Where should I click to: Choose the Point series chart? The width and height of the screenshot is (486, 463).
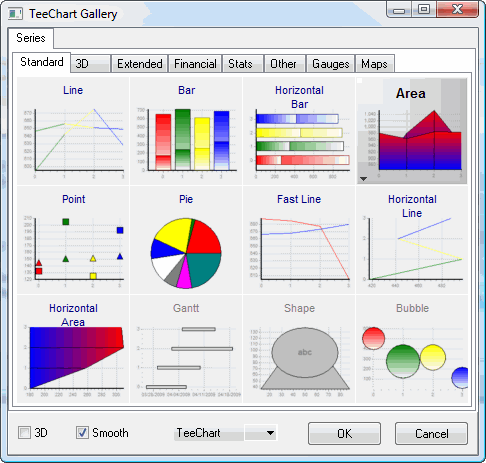(x=73, y=240)
